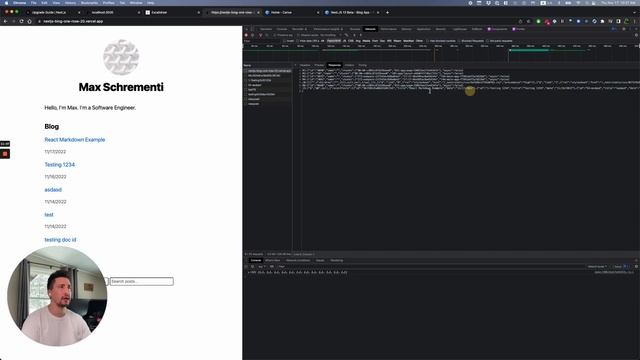This screenshot has height=360, width=640.
Task: Open the What's New drawer tab
Action: pos(273,260)
